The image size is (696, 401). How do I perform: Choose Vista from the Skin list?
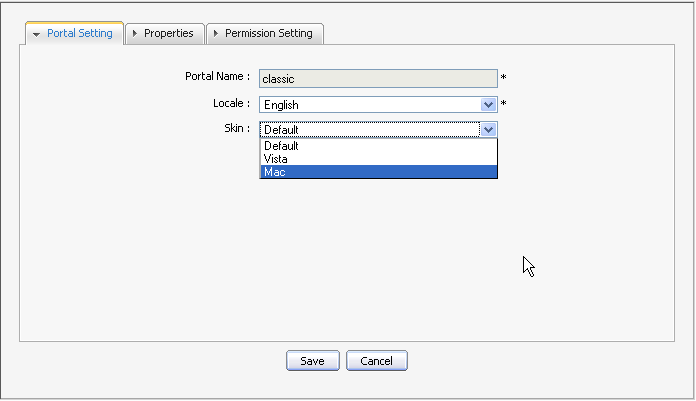click(379, 159)
